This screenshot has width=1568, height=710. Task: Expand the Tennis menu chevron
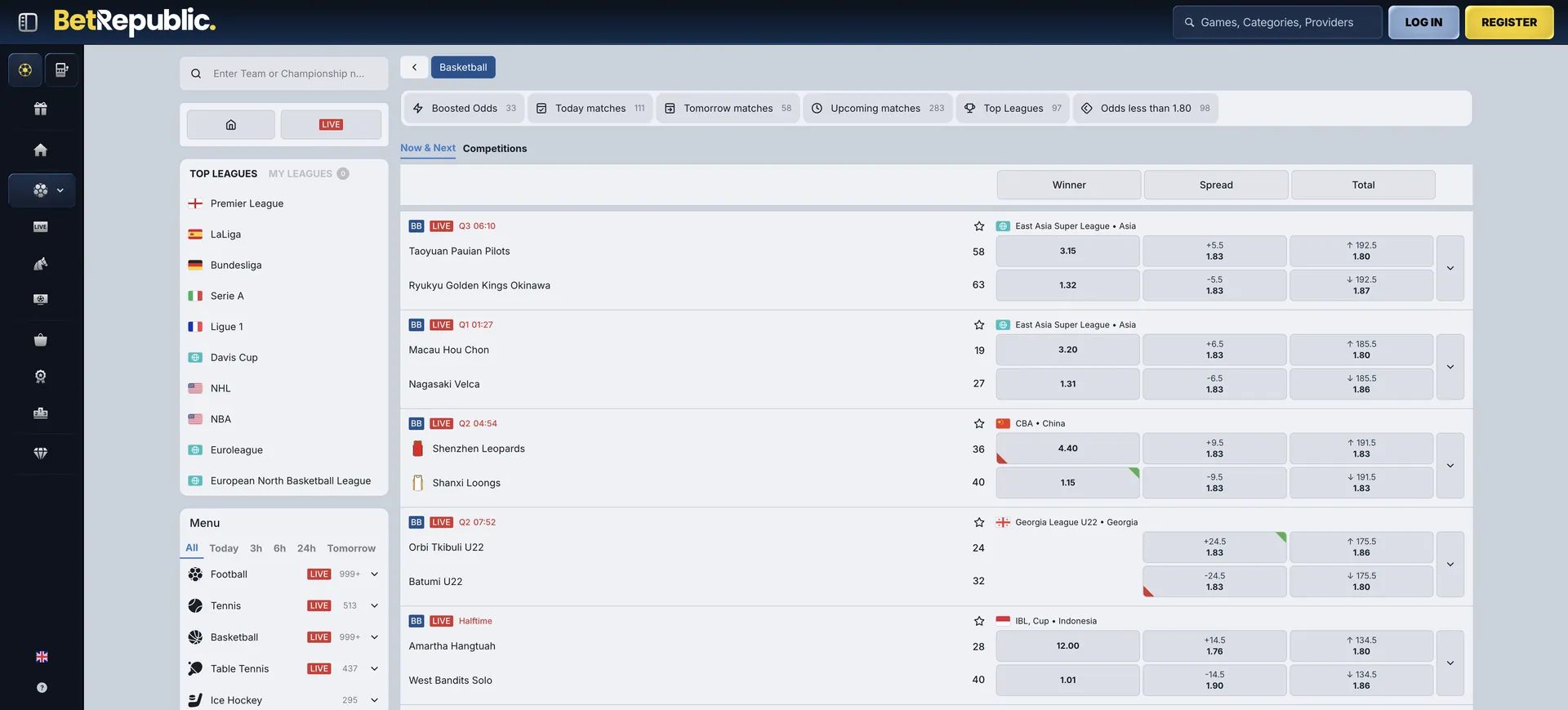pos(375,606)
